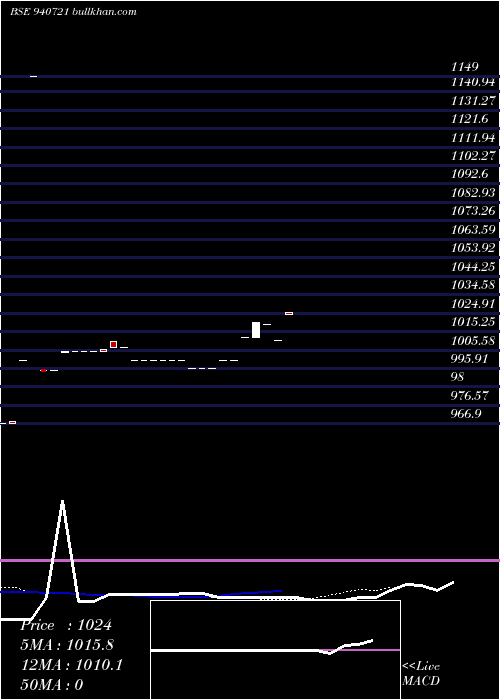Click the 1092.6 price level label
Screen dimensions: 500x700
pos(469,174)
